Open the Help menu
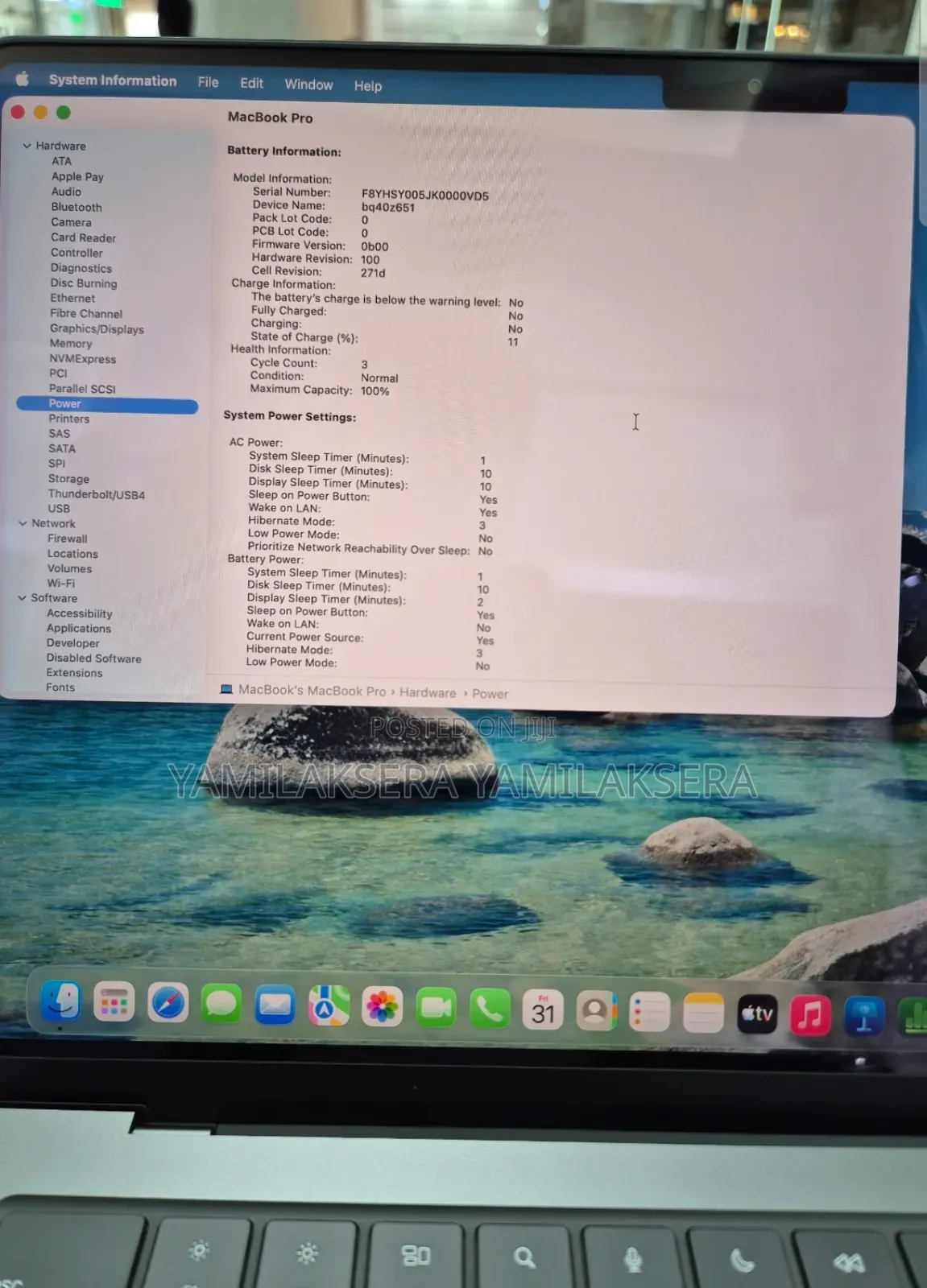Screen dimensions: 927x1288 click(368, 86)
